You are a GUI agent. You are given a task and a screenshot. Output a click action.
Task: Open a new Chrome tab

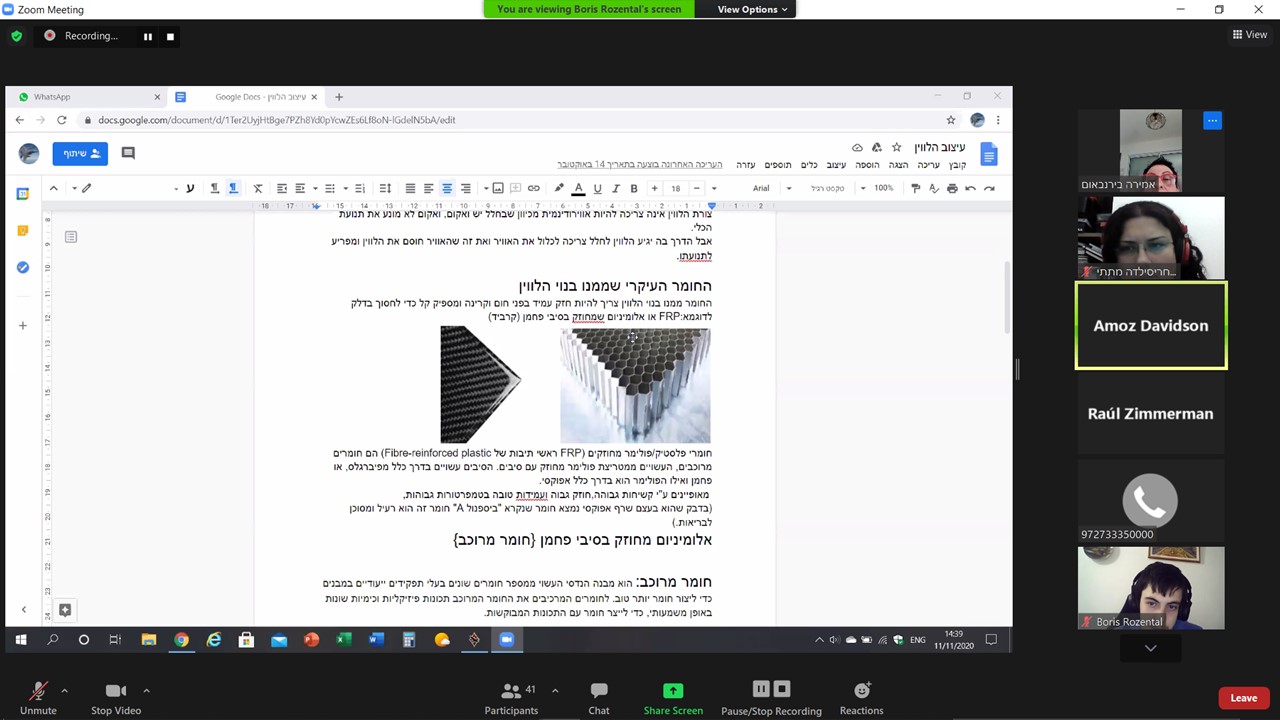point(339,97)
